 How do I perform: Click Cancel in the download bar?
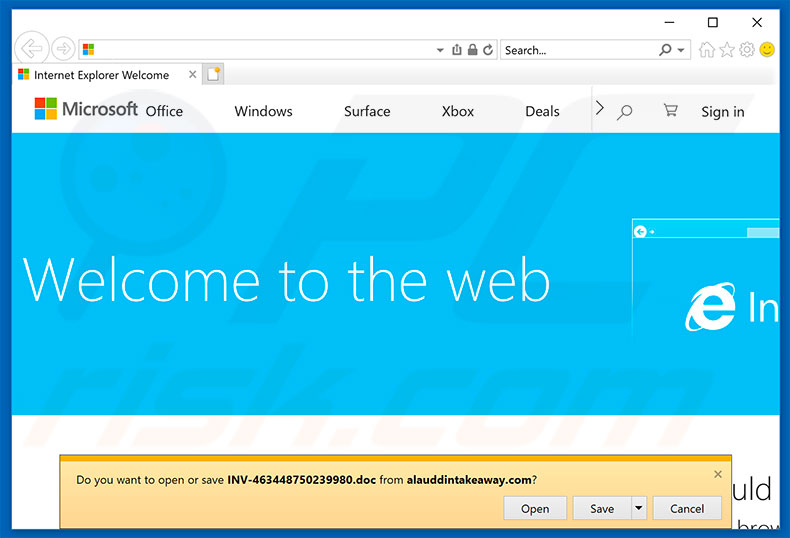pyautogui.click(x=687, y=509)
